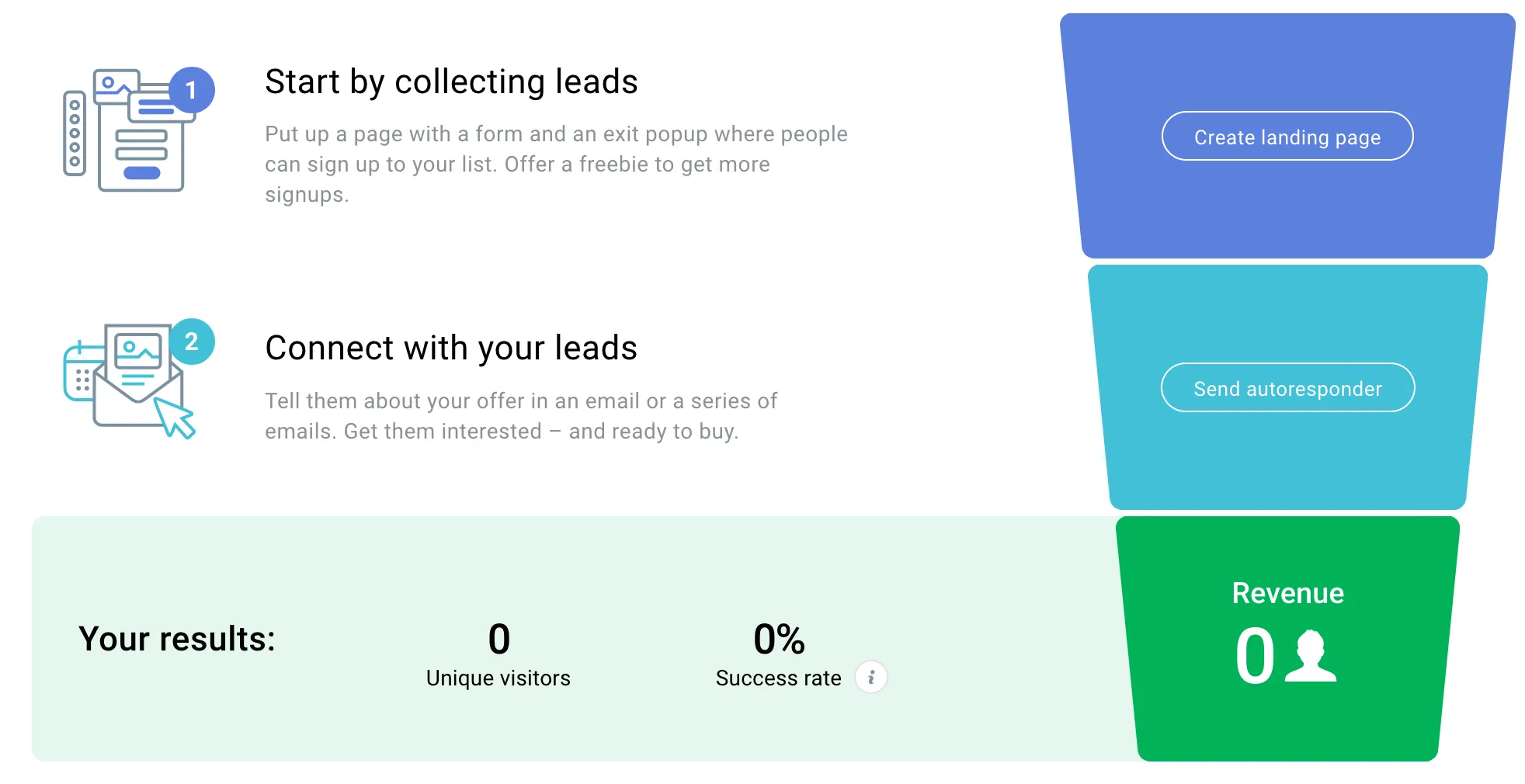Click the Your results label
Screen dimensions: 1525x784
point(177,639)
